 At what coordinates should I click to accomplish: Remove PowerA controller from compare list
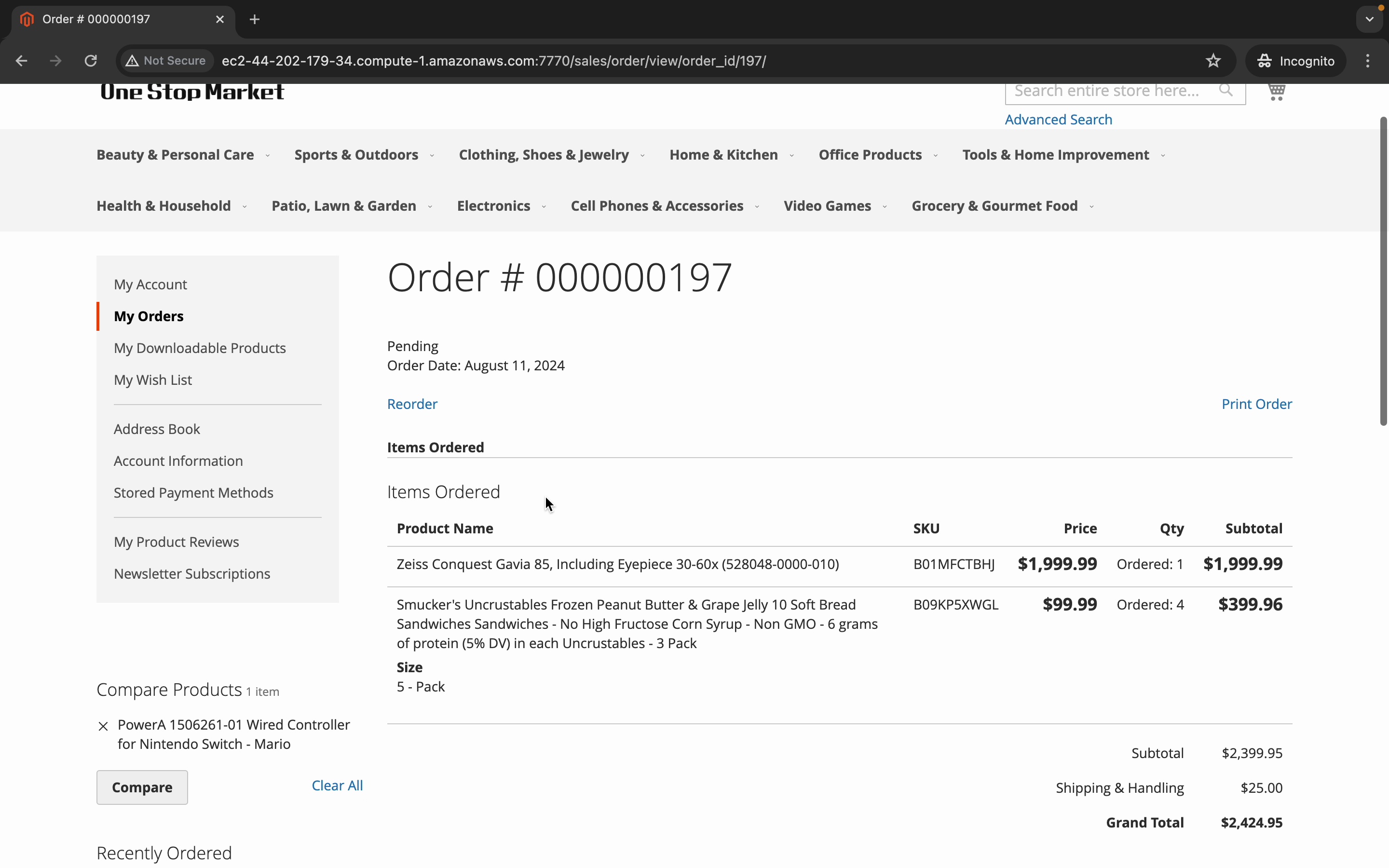[x=103, y=726]
